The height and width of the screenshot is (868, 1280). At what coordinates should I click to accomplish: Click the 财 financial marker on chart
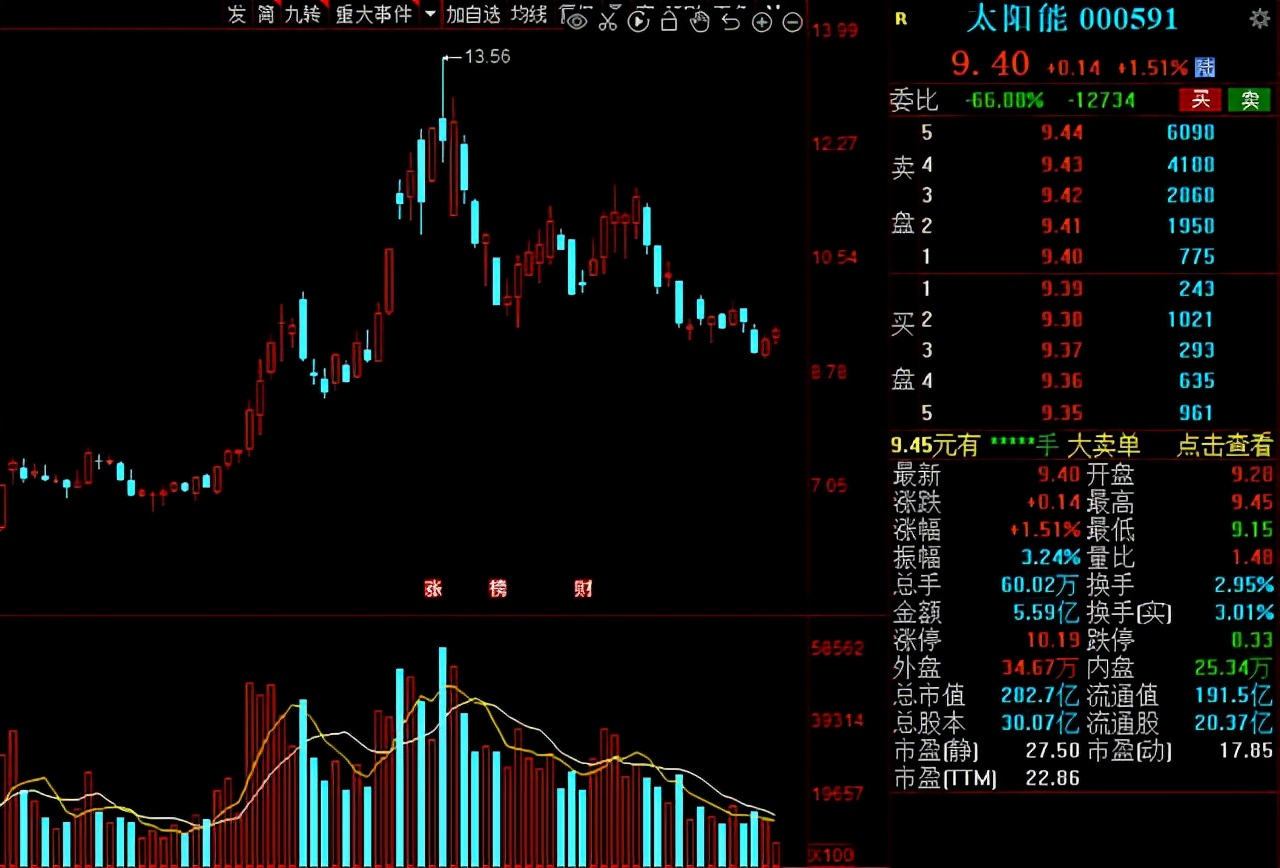(583, 588)
